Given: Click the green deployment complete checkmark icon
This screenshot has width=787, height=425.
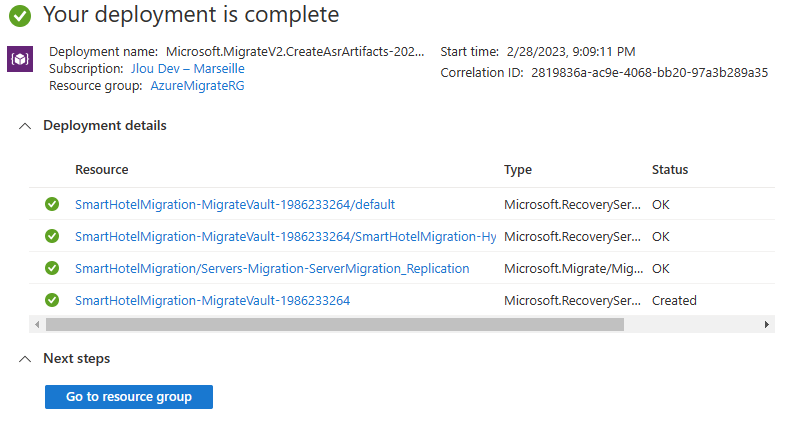Looking at the screenshot, I should 20,16.
